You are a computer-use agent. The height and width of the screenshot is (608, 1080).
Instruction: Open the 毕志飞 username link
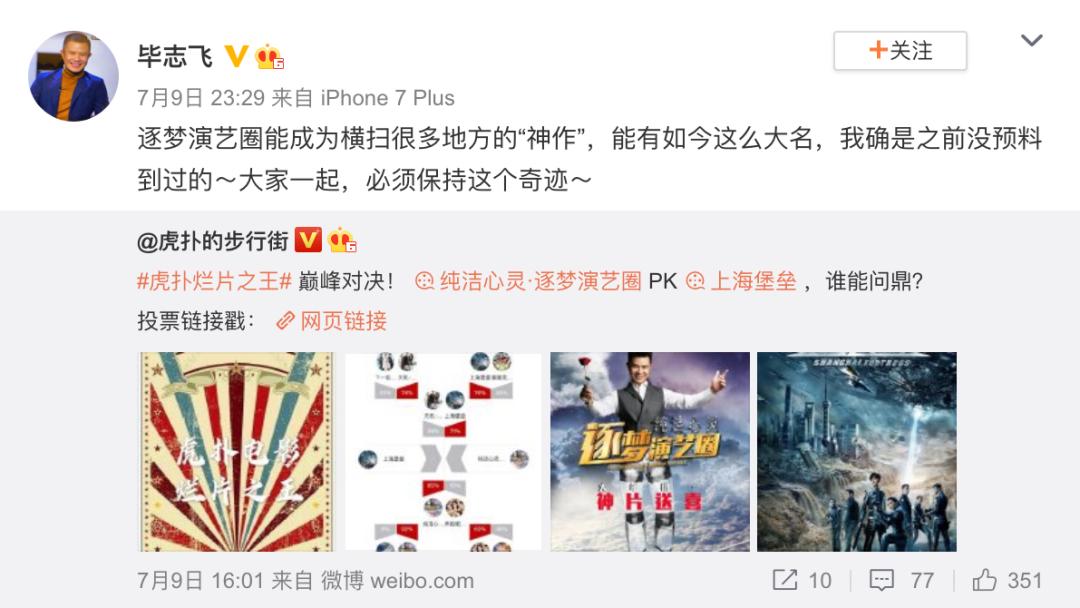[175, 56]
